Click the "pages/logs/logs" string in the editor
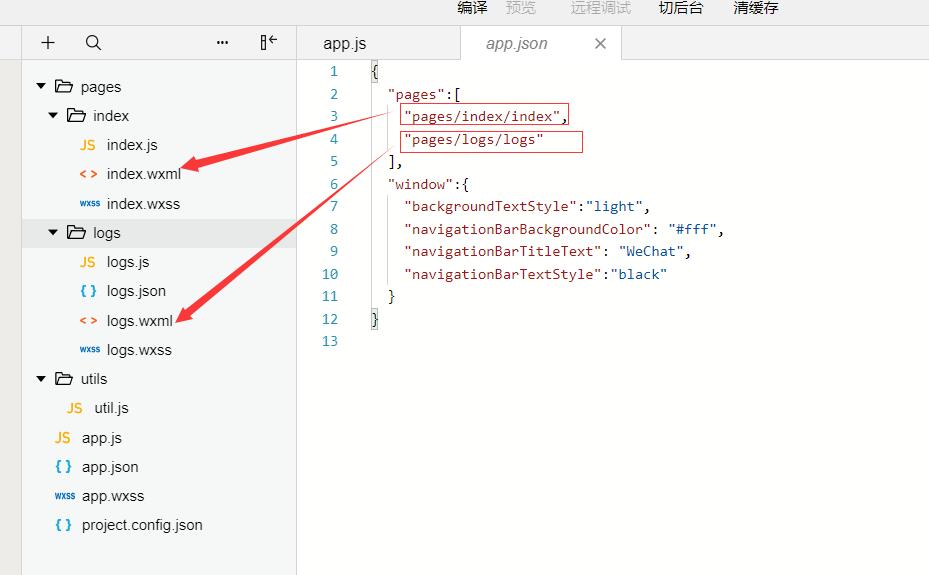Screen dimensions: 929x575 point(473,140)
